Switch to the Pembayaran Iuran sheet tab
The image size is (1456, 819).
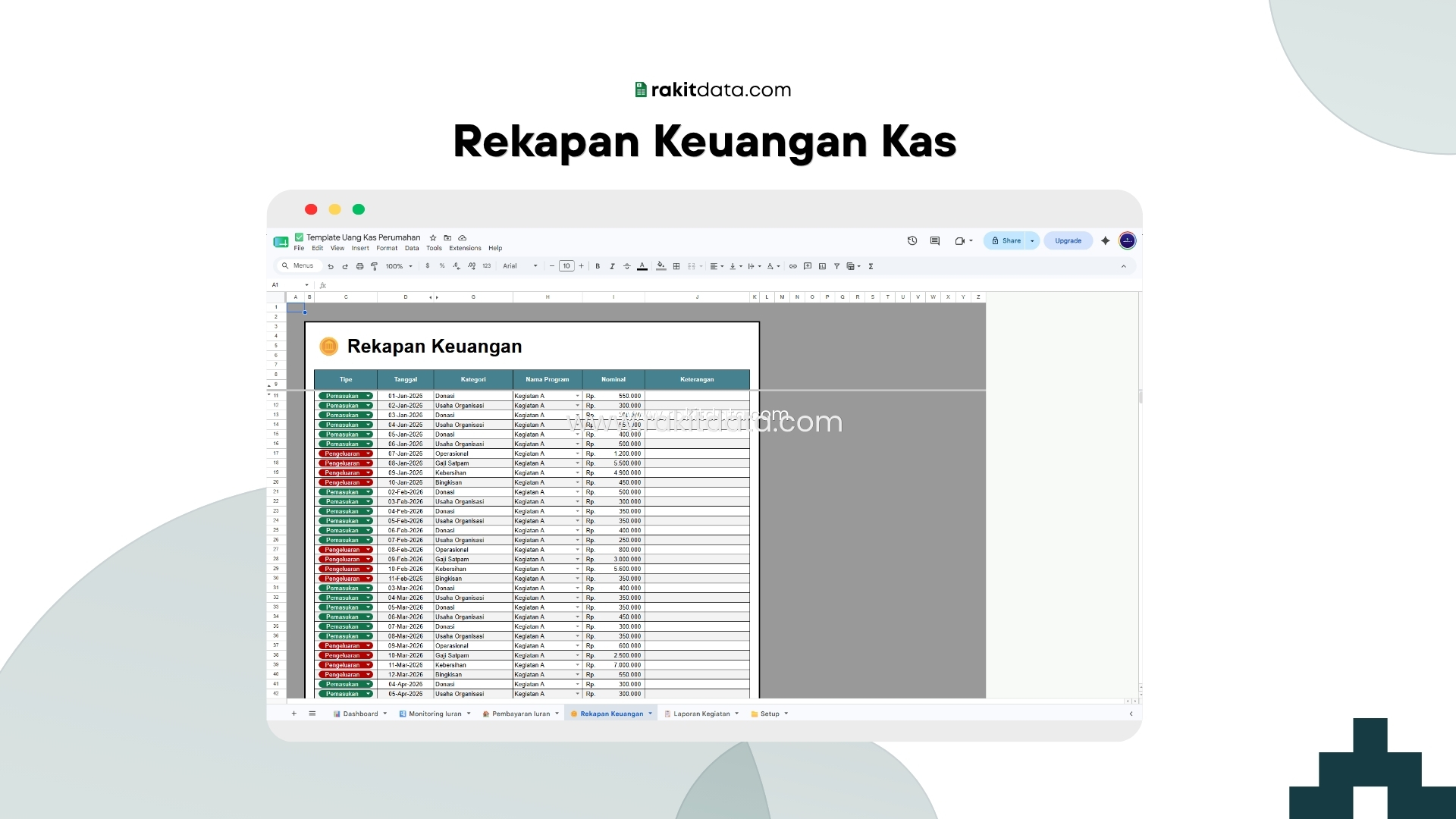pyautogui.click(x=521, y=714)
